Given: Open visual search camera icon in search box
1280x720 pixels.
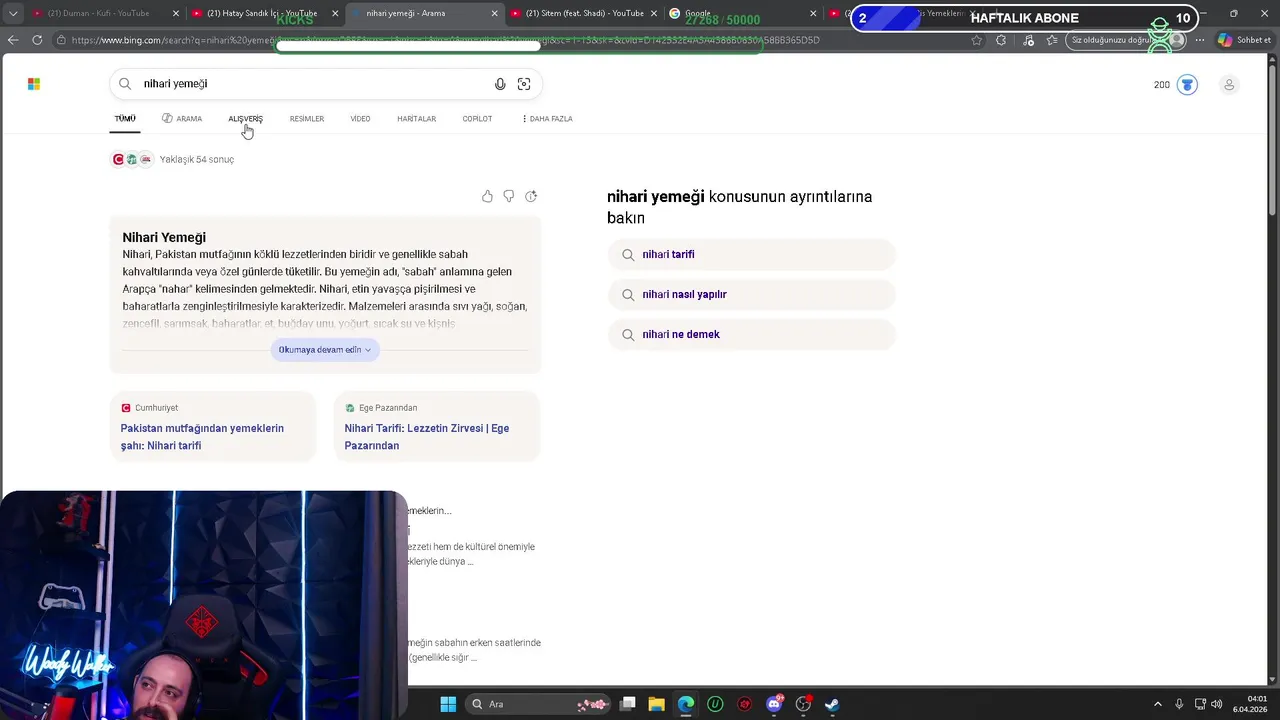Looking at the screenshot, I should (524, 84).
